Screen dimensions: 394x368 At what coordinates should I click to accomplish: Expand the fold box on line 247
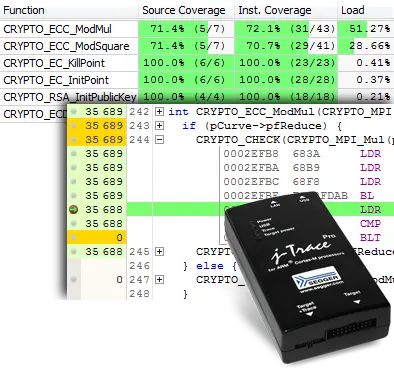[160, 280]
